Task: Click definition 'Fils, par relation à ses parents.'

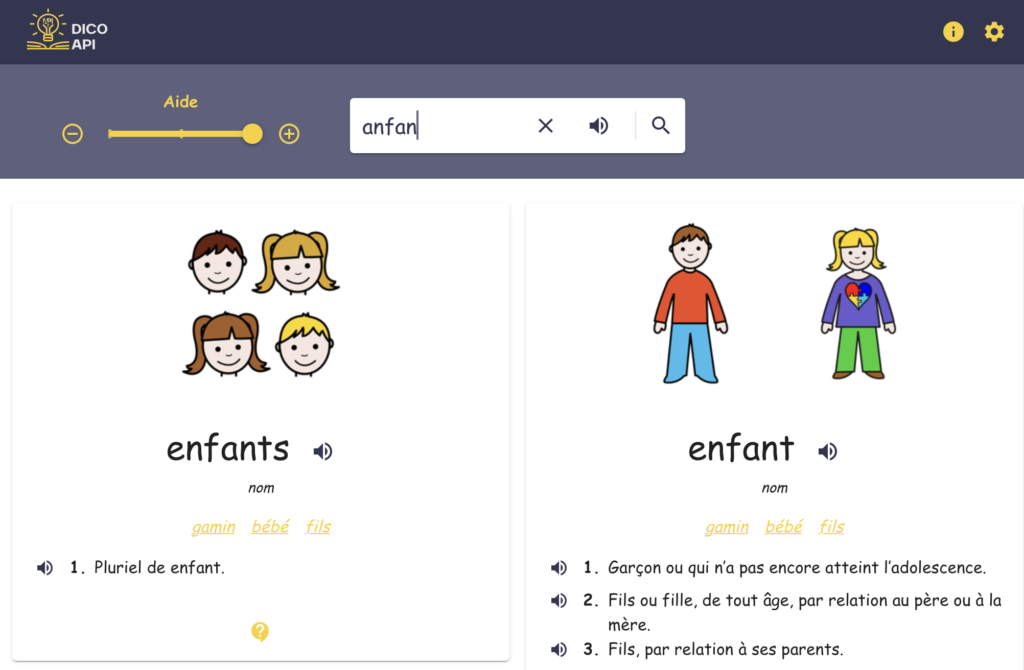Action: tap(726, 649)
